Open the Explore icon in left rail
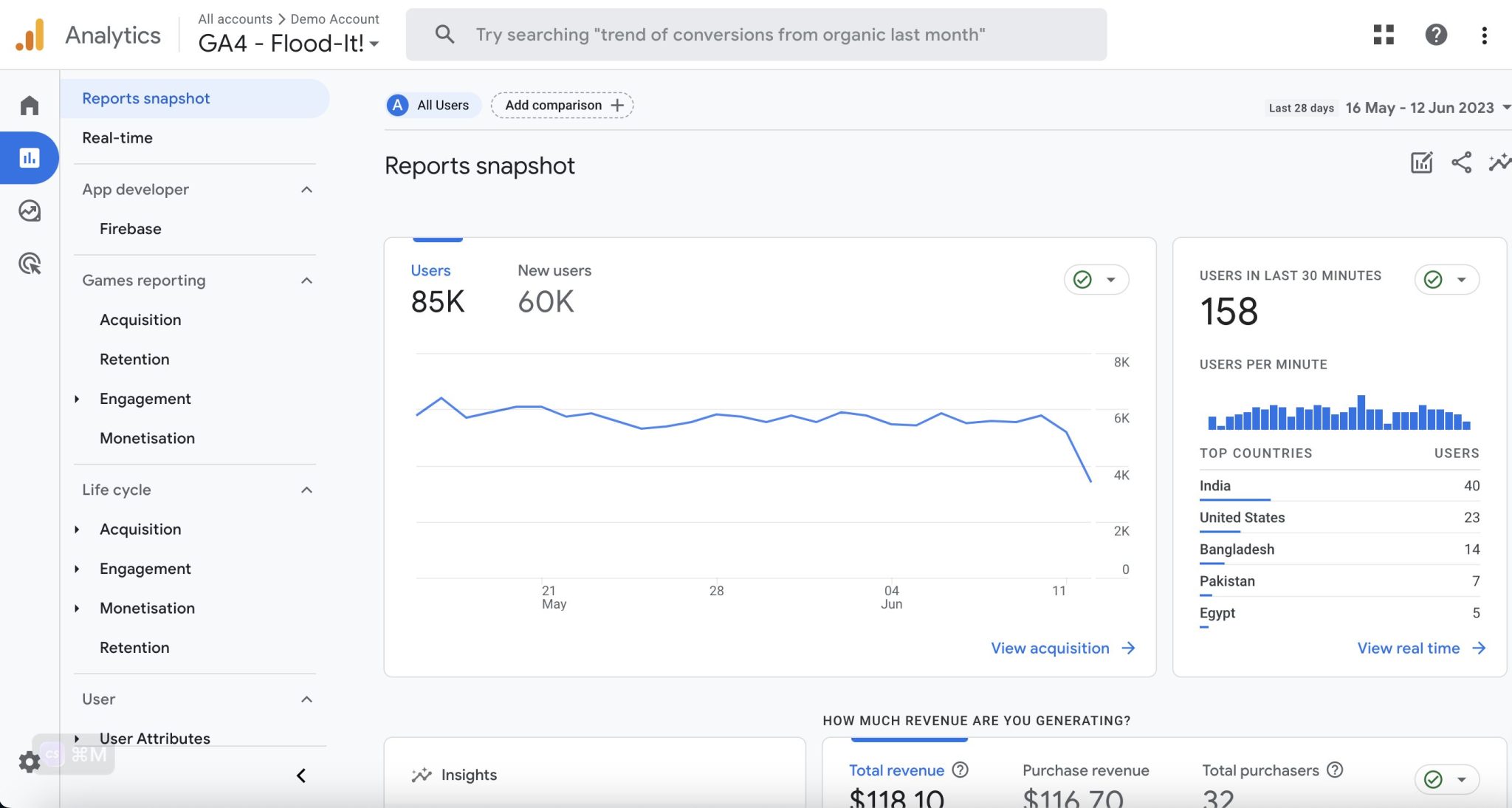The height and width of the screenshot is (808, 1512). [x=30, y=210]
